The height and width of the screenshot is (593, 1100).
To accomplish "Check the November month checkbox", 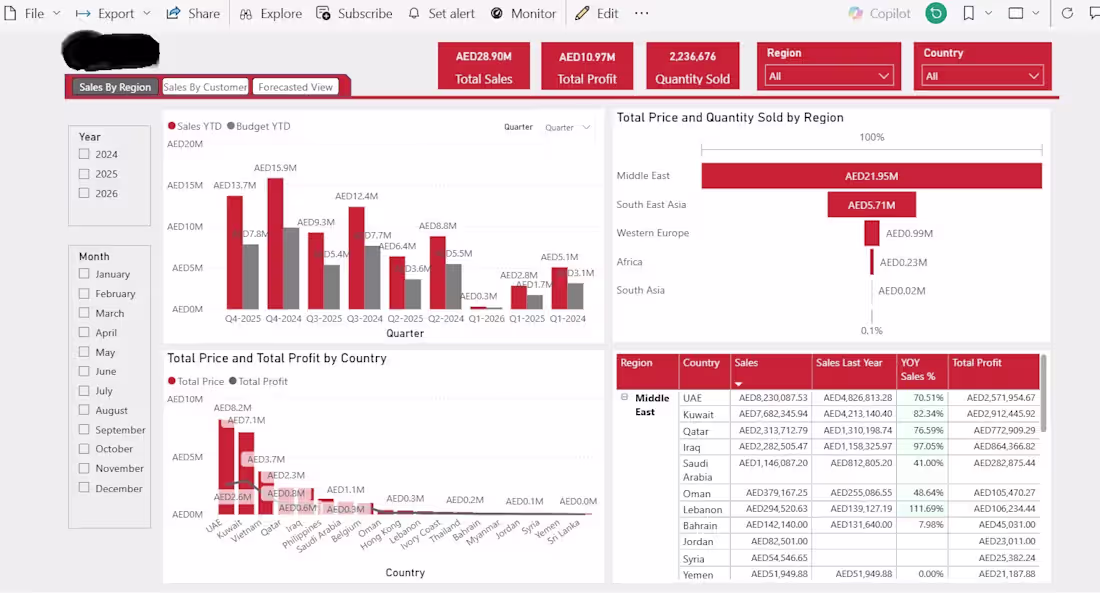I will pyautogui.click(x=84, y=468).
